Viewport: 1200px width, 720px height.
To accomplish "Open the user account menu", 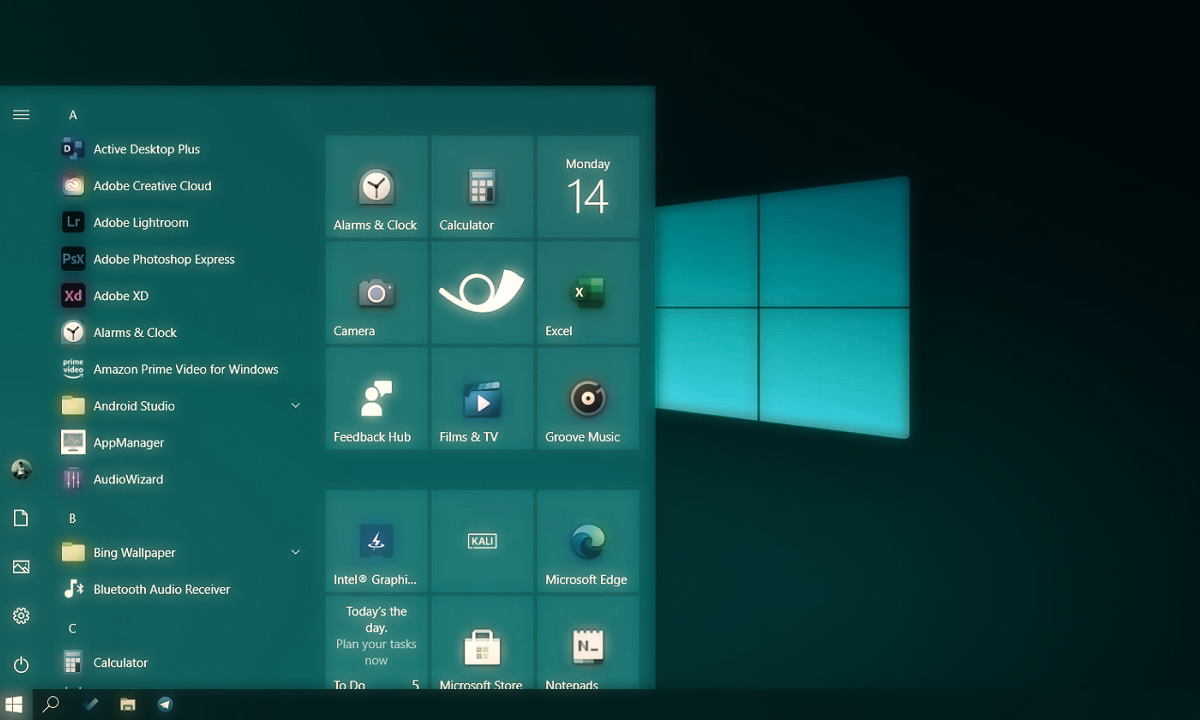I will click(x=21, y=469).
